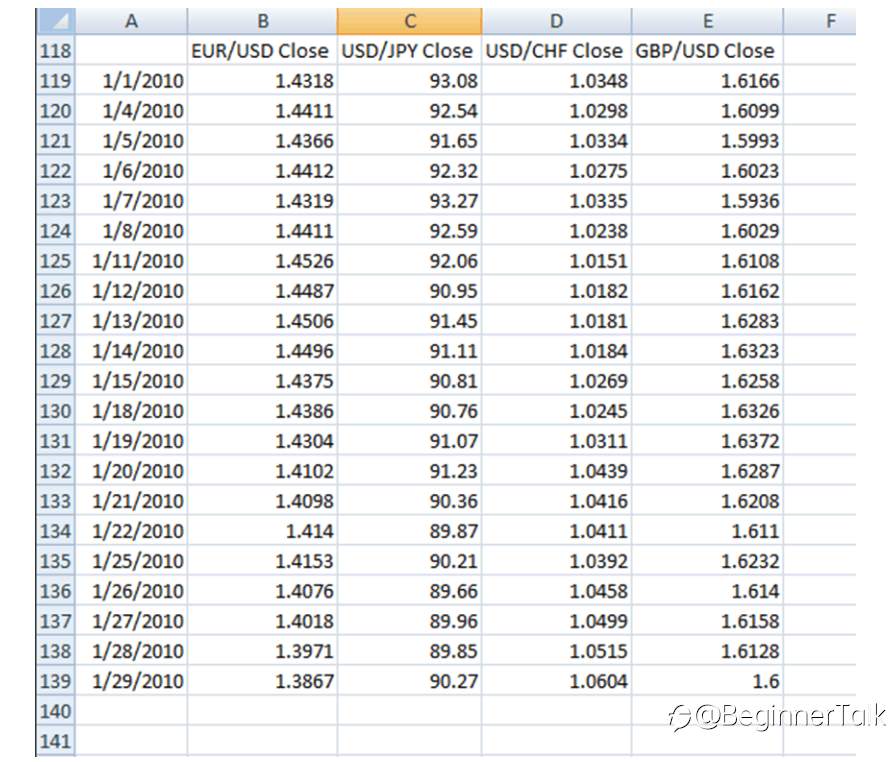The height and width of the screenshot is (762, 896).
Task: Click USD/CHF value 1.0515
Action: [557, 651]
